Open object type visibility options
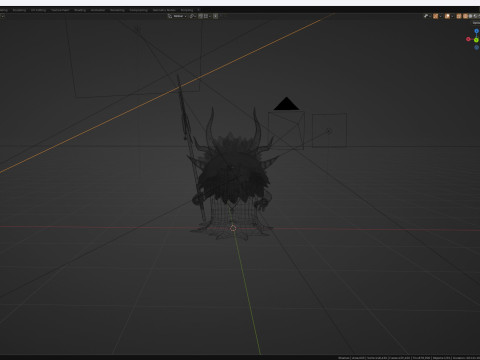This screenshot has width=480, height=360. coord(427,16)
